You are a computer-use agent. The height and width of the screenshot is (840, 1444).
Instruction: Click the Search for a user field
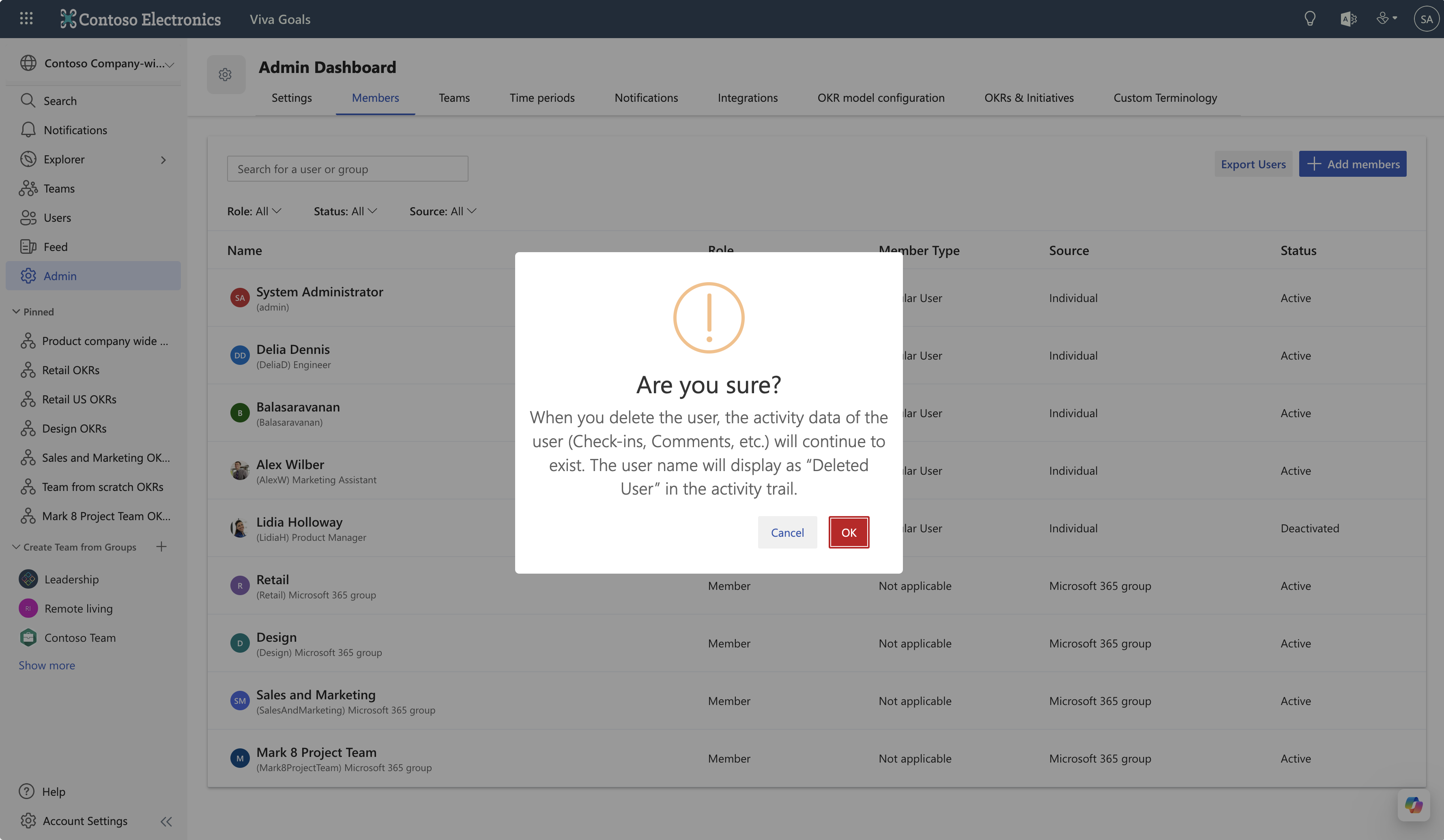[347, 169]
